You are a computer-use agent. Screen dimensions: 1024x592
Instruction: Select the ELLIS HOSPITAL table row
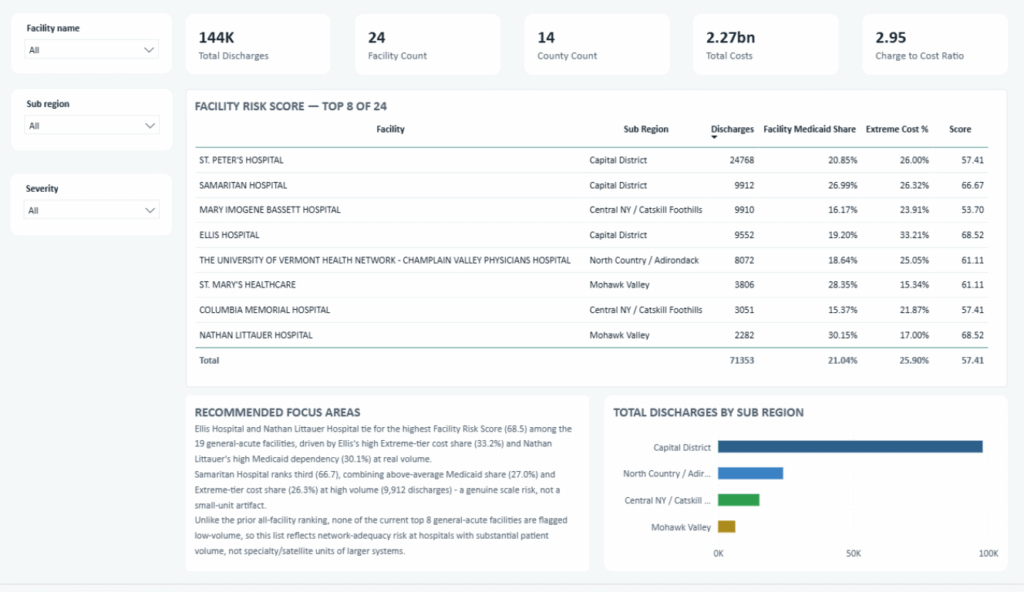tap(591, 235)
